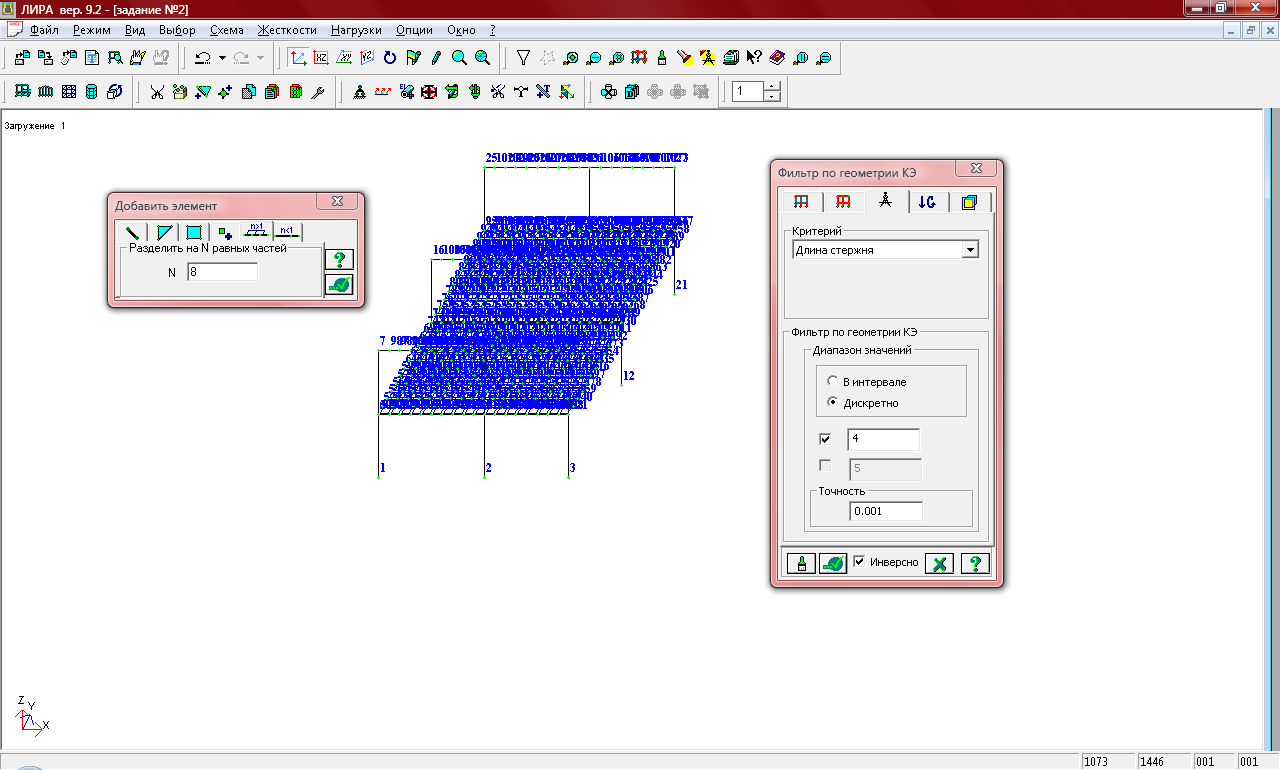Open the Файл menu
This screenshot has width=1280, height=770.
pos(45,30)
